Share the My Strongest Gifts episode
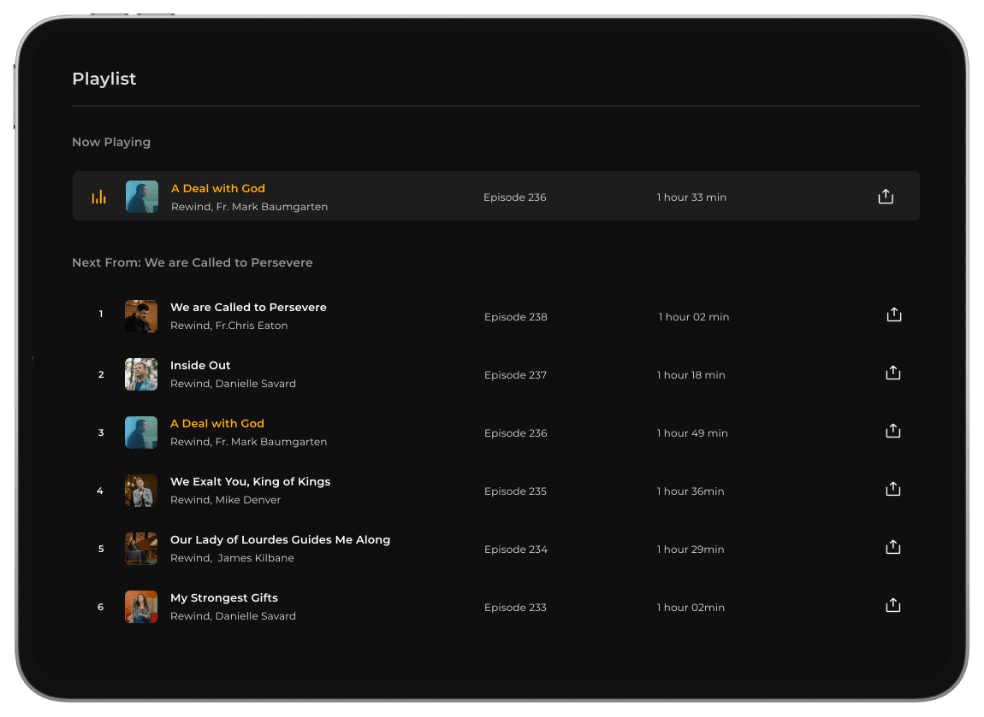 pyautogui.click(x=893, y=605)
